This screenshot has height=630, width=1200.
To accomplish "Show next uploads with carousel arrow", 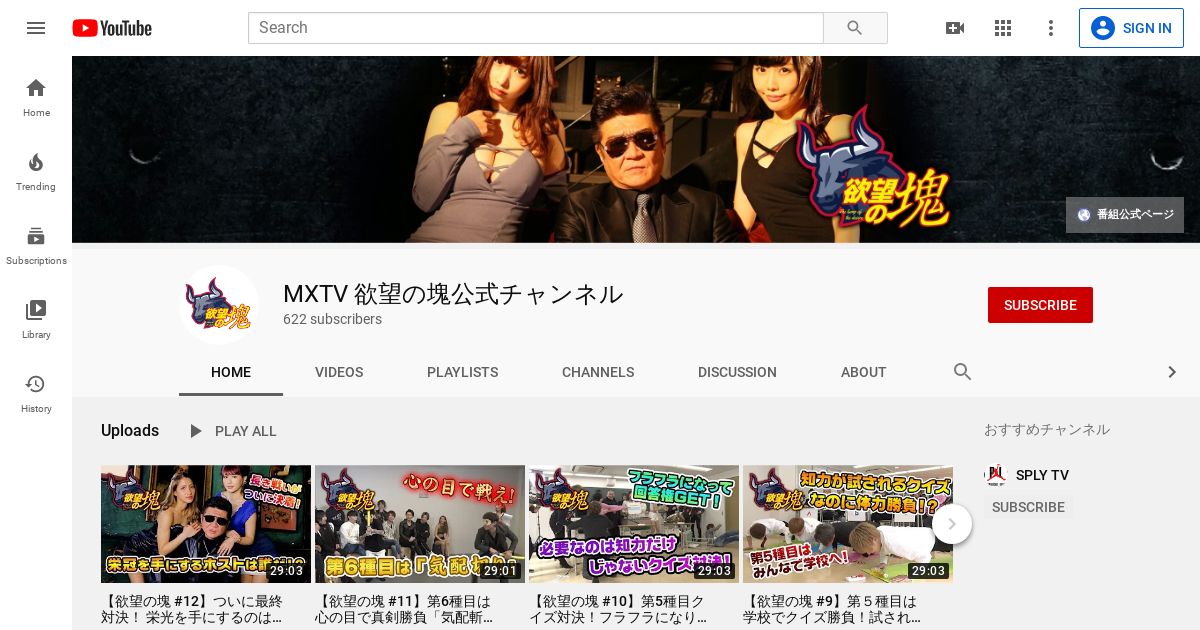I will click(x=952, y=524).
